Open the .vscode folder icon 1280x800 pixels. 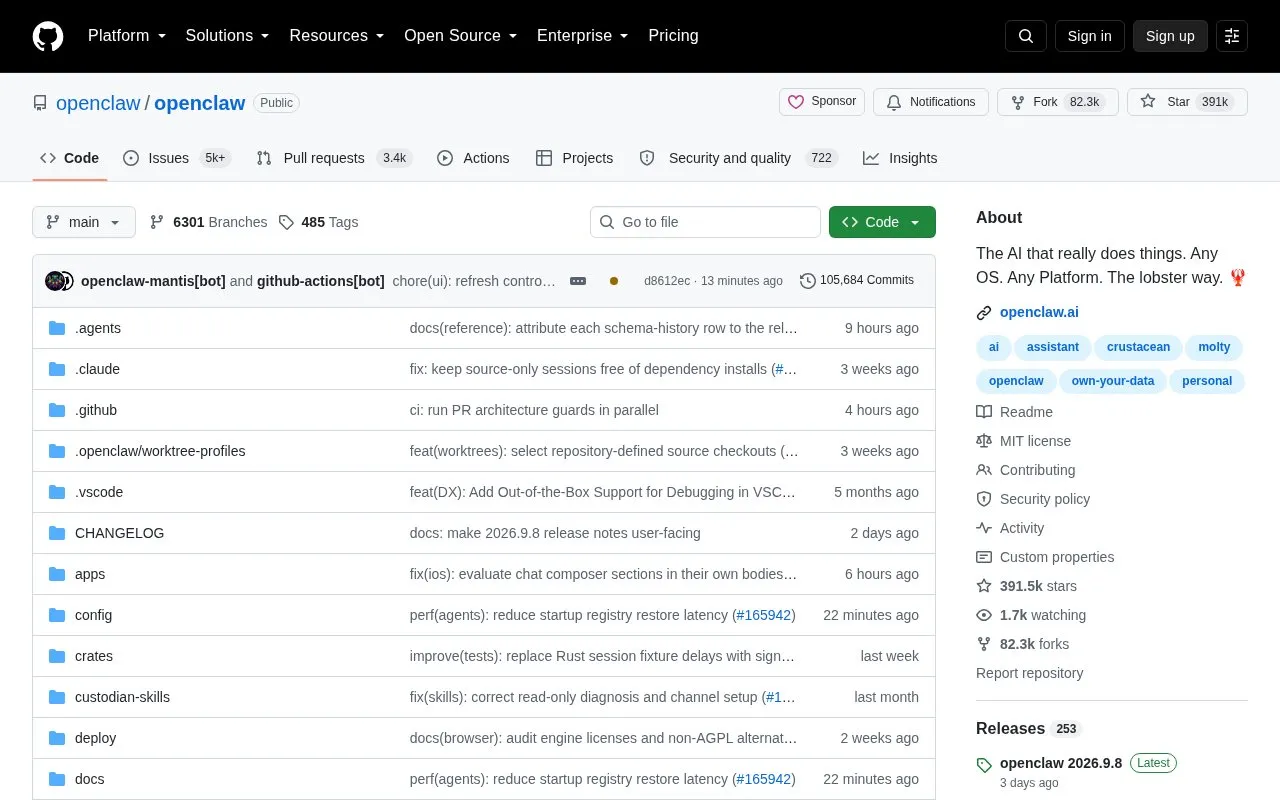click(57, 492)
